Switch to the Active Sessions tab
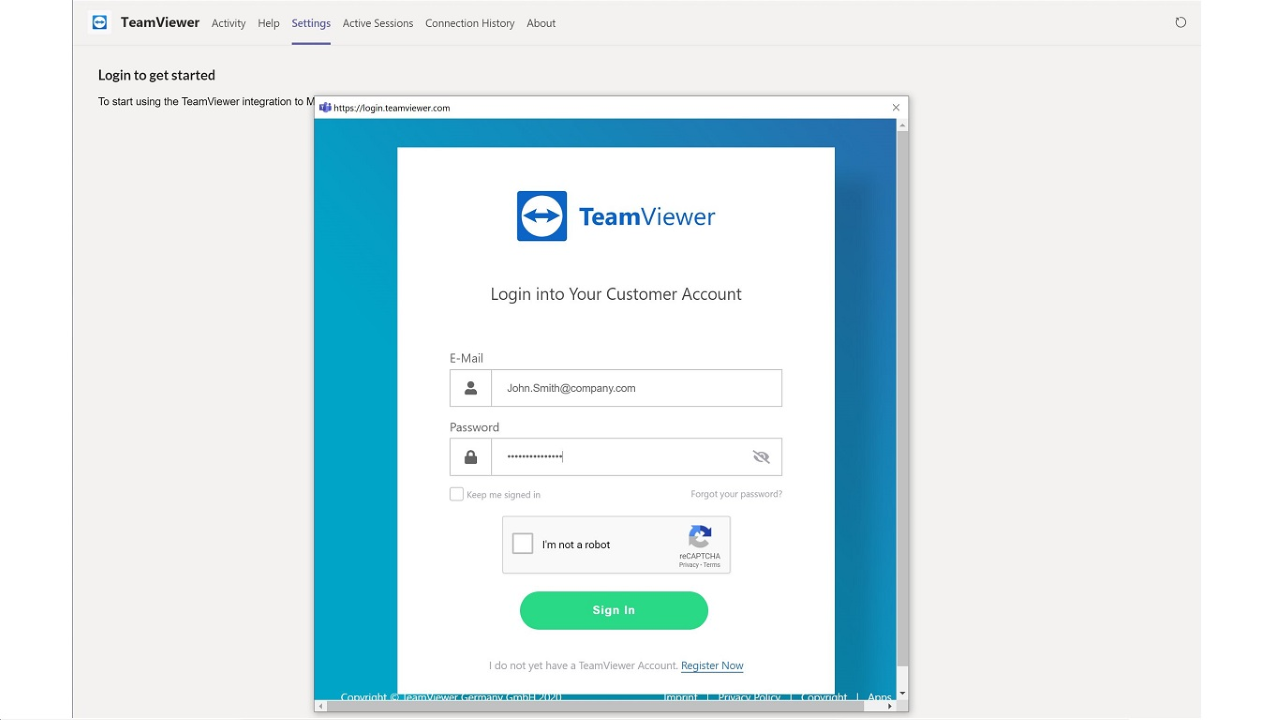 [378, 23]
